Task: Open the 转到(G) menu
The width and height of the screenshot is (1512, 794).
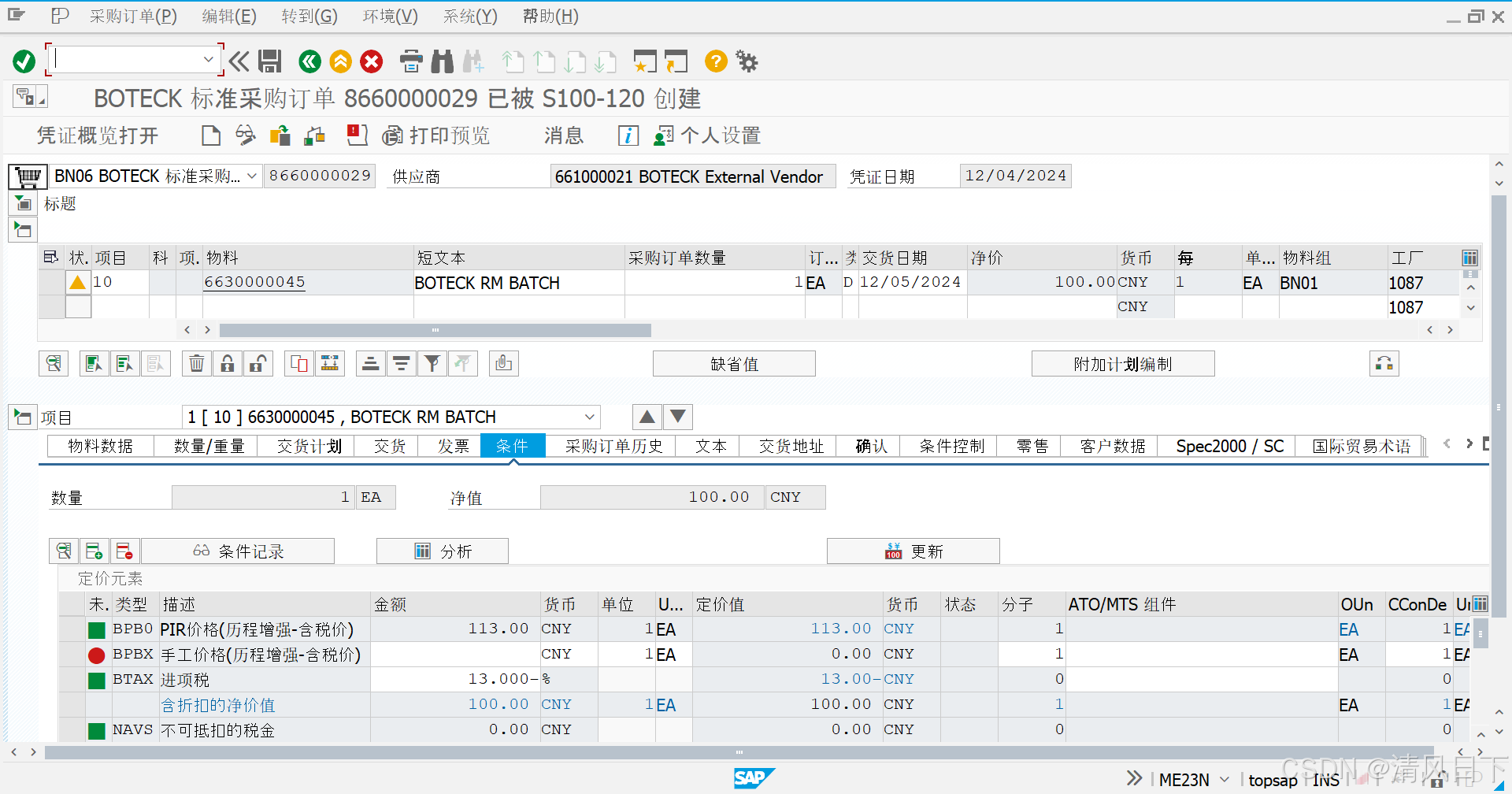Action: coord(309,16)
